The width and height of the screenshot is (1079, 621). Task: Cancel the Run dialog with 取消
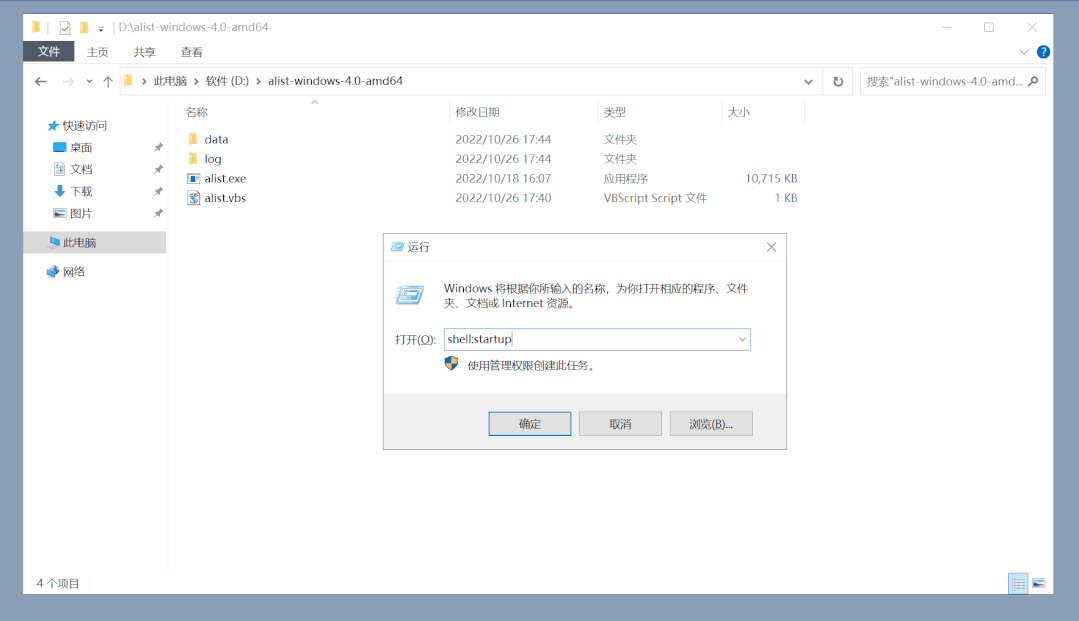(x=620, y=424)
